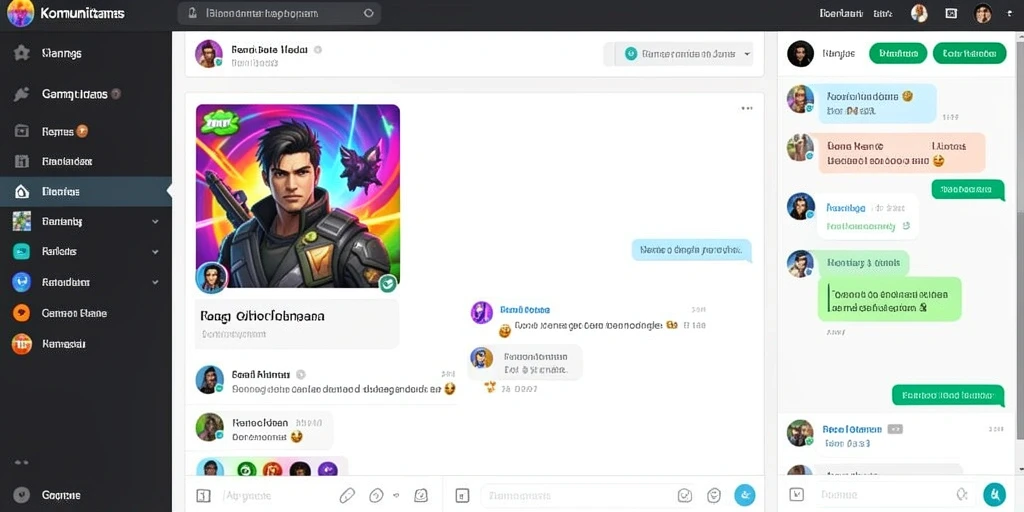Click the two-dot overflow near the sidebar bottom
This screenshot has width=1024, height=512.
point(22,462)
